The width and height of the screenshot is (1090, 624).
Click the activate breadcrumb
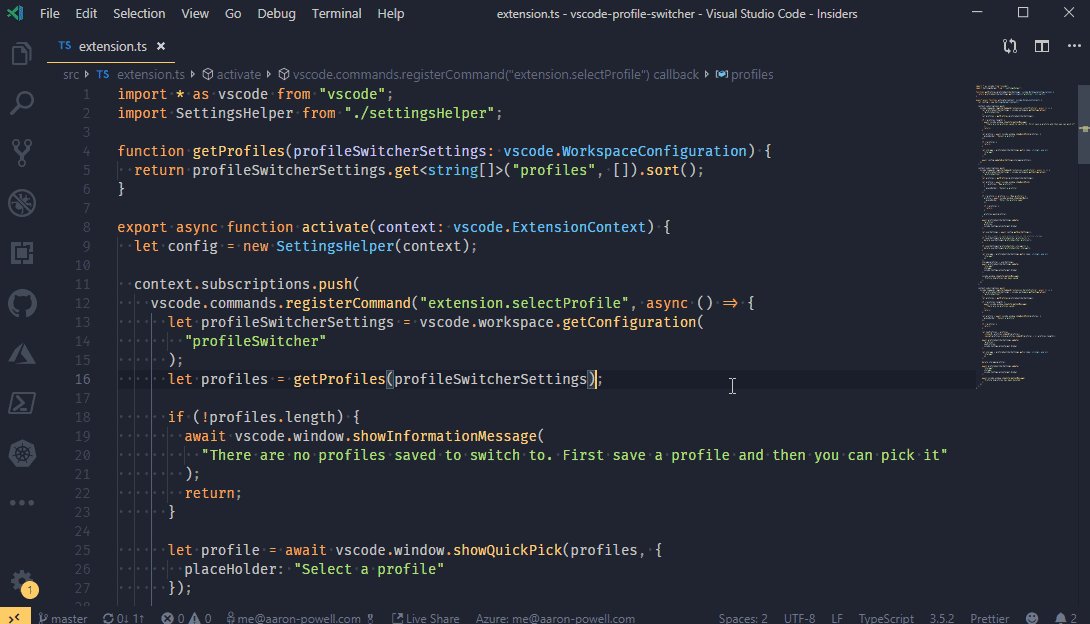tap(231, 74)
